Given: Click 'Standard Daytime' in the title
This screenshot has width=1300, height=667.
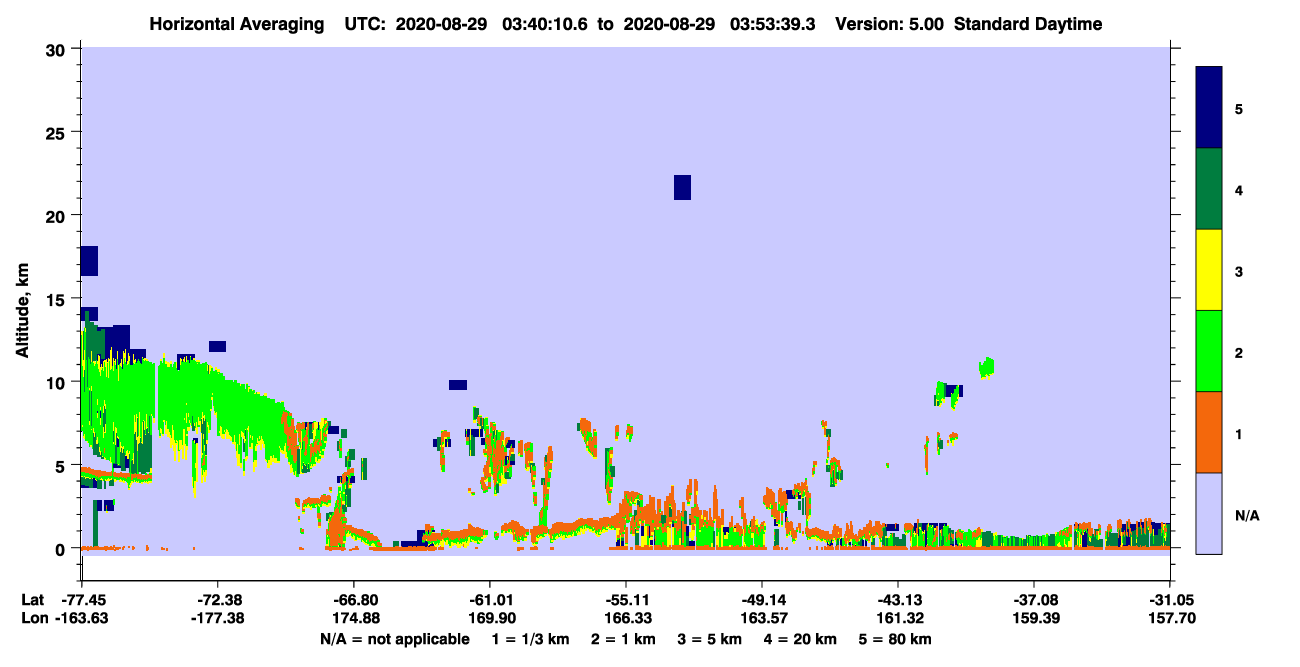Looking at the screenshot, I should pyautogui.click(x=1028, y=24).
